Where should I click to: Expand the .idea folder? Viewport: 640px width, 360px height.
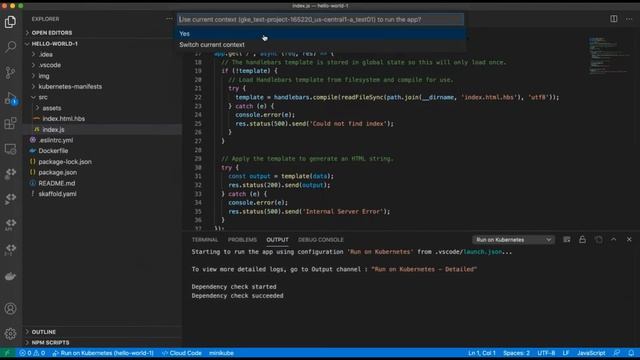pyautogui.click(x=102, y=54)
